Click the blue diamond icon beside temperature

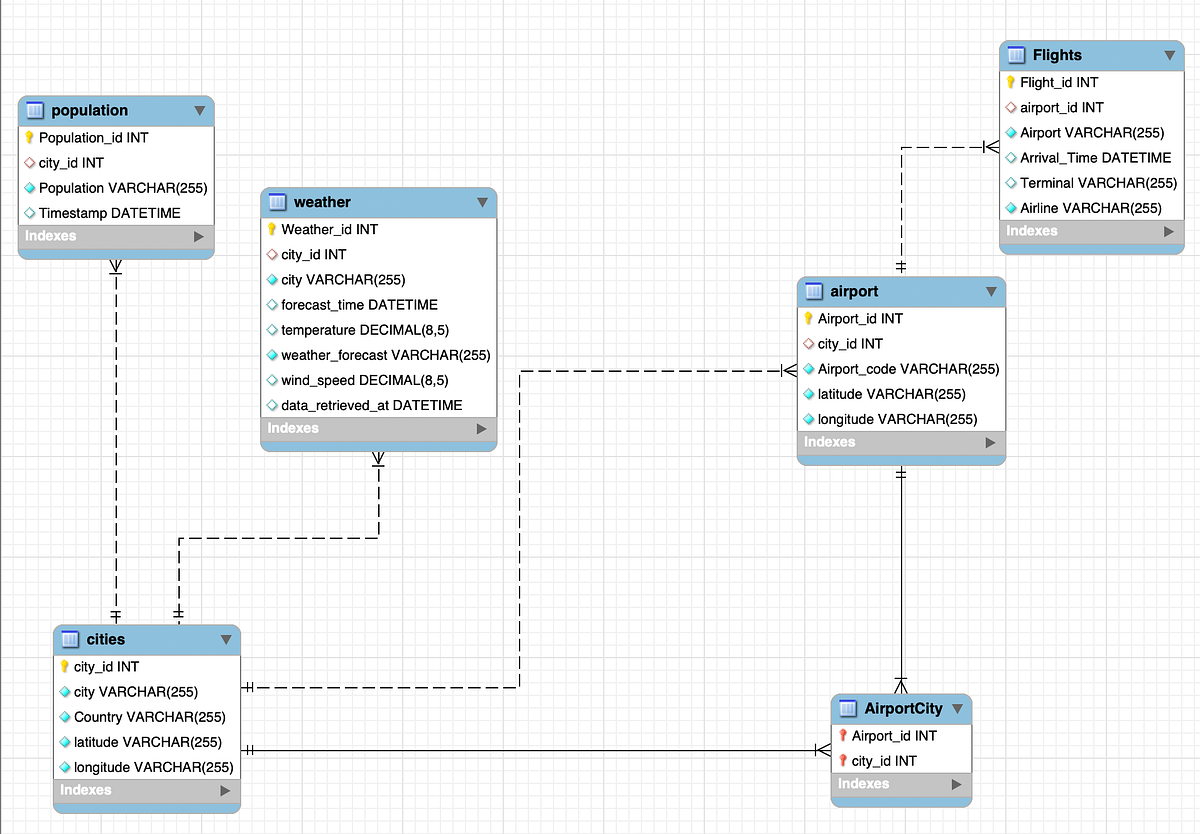pos(271,329)
